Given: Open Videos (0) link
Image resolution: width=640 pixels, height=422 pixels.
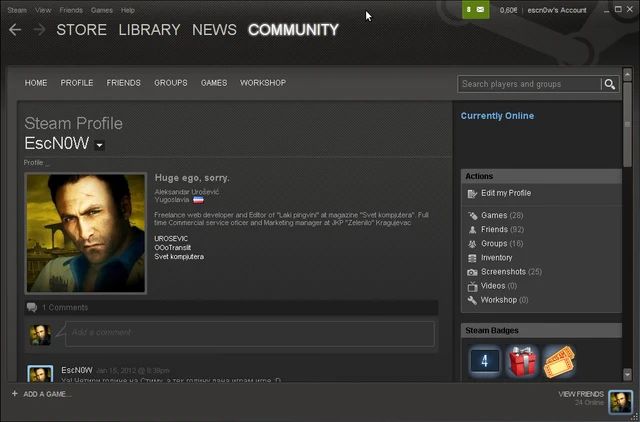Looking at the screenshot, I should 499,286.
